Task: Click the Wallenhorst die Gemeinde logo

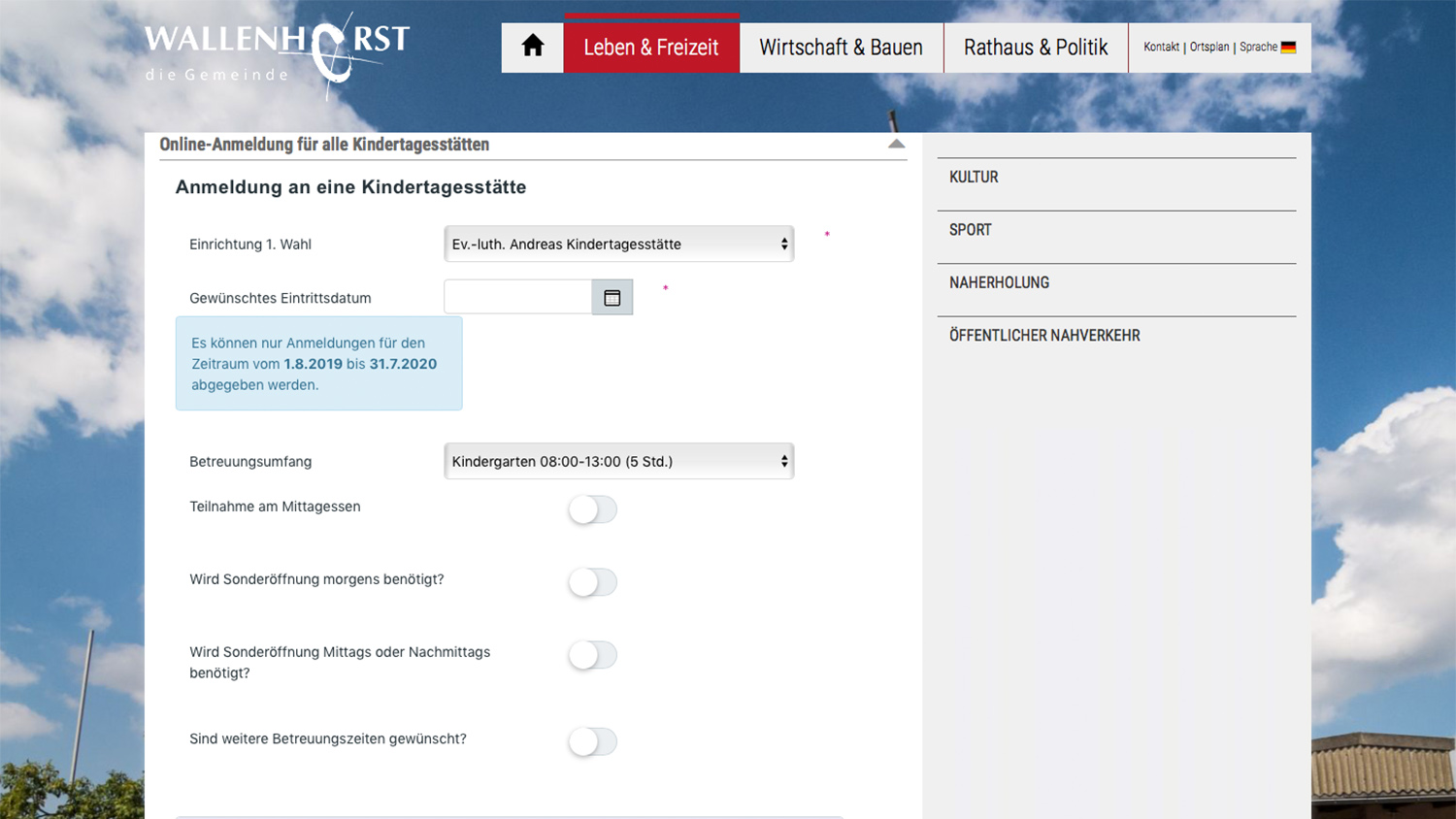Action: (278, 55)
